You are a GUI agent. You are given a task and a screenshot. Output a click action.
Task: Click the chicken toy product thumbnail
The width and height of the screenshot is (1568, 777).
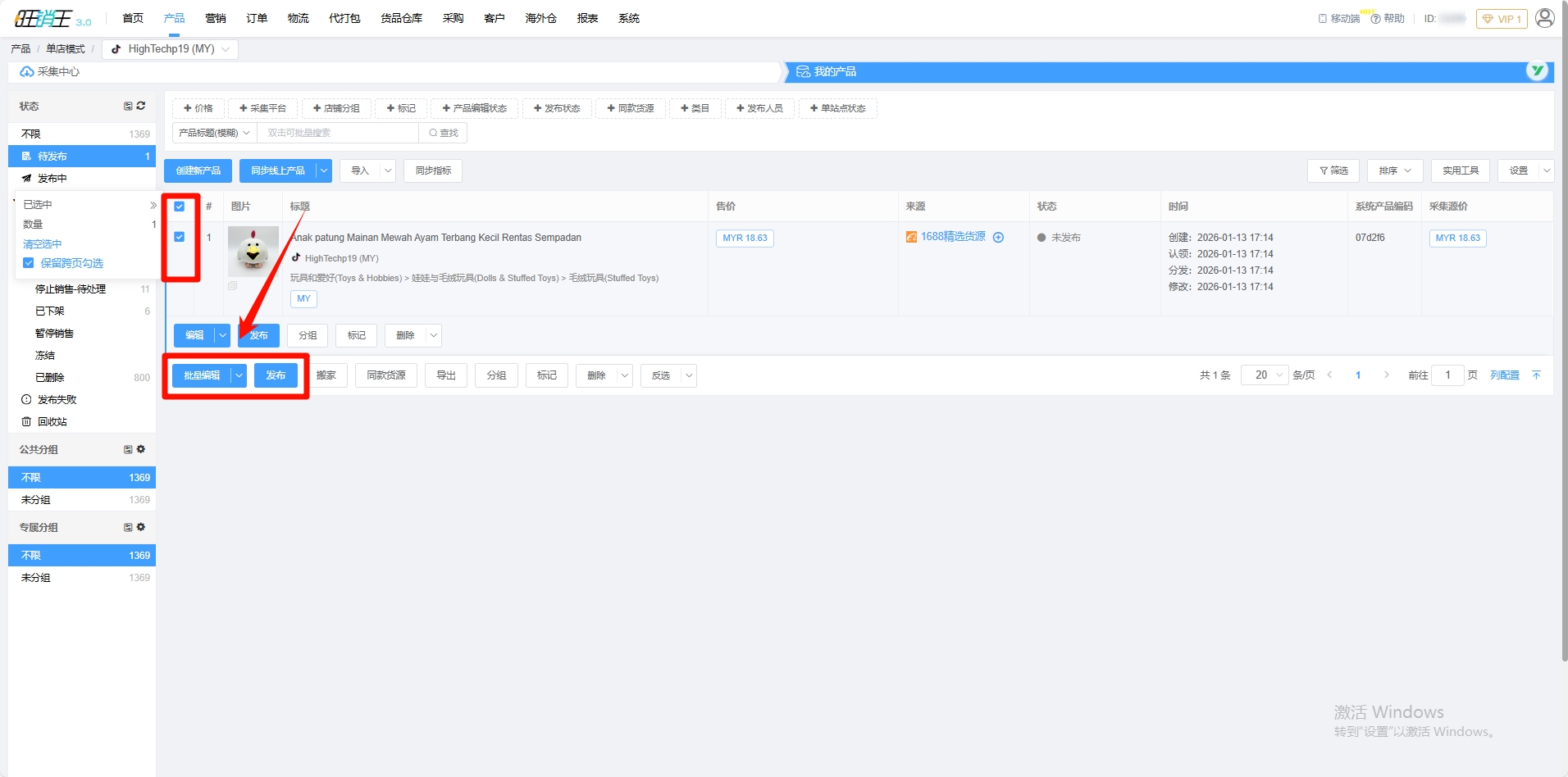pyautogui.click(x=253, y=252)
